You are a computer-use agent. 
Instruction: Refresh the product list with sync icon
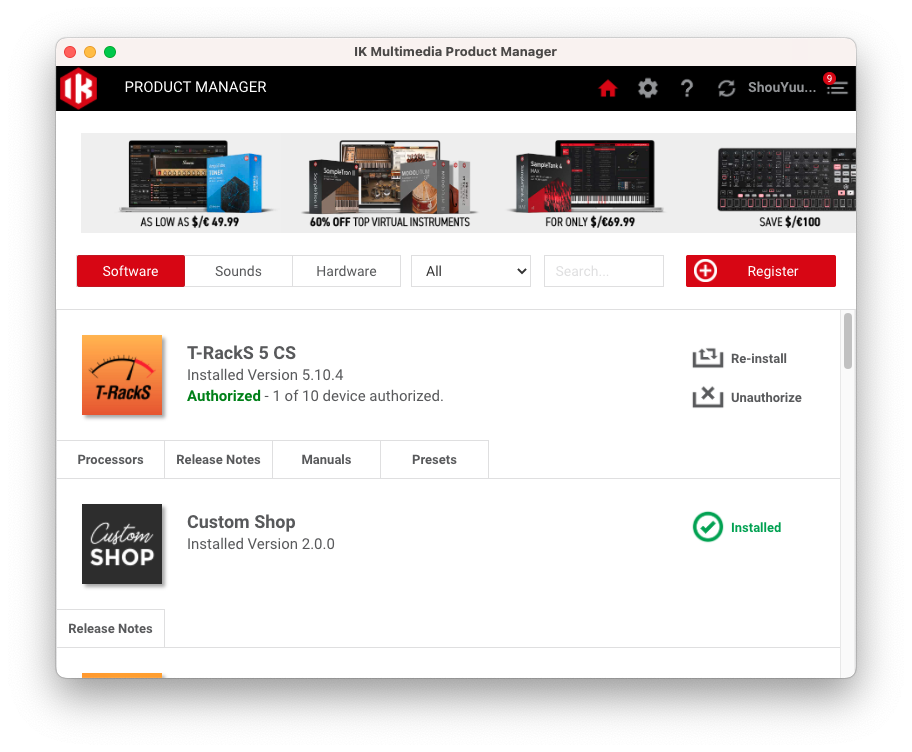point(726,88)
